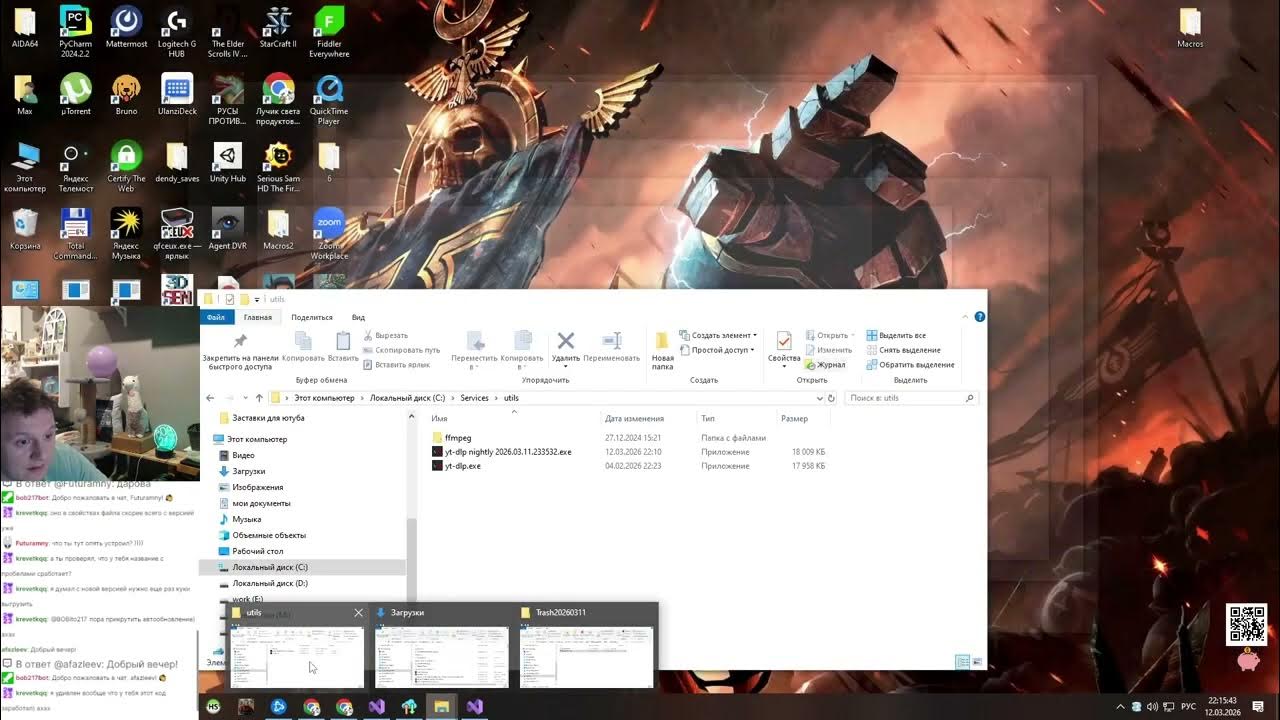Focus the Поиск в: utils search box
Screen dimensions: 1280x720
click(x=911, y=398)
